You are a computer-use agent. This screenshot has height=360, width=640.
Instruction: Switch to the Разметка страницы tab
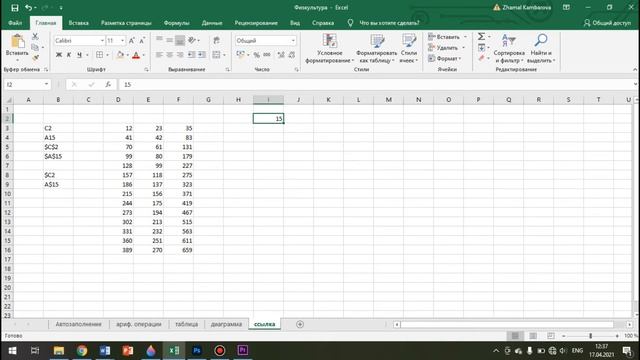[126, 23]
